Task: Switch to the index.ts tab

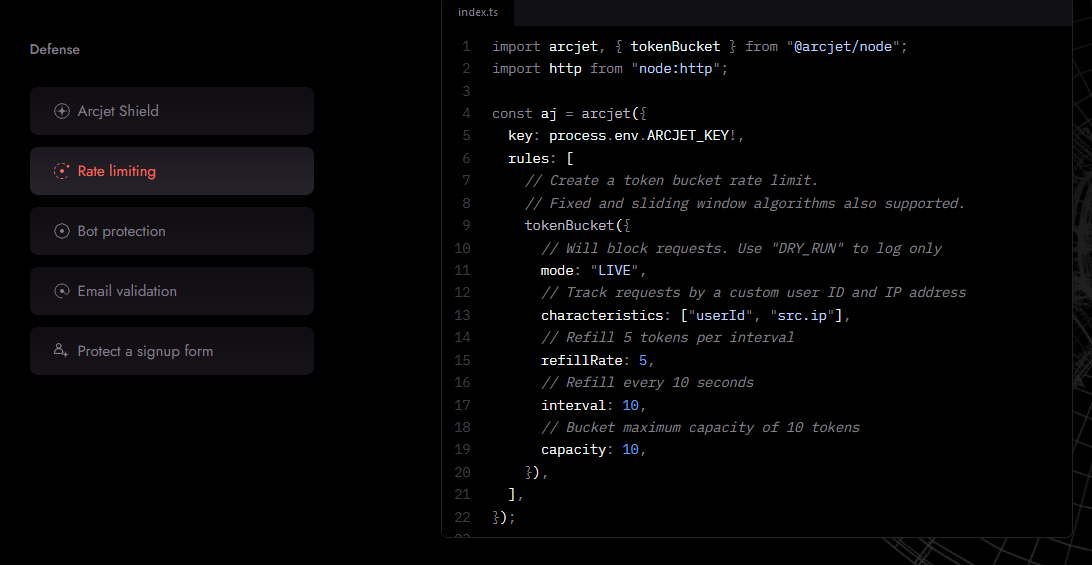Action: coord(478,13)
